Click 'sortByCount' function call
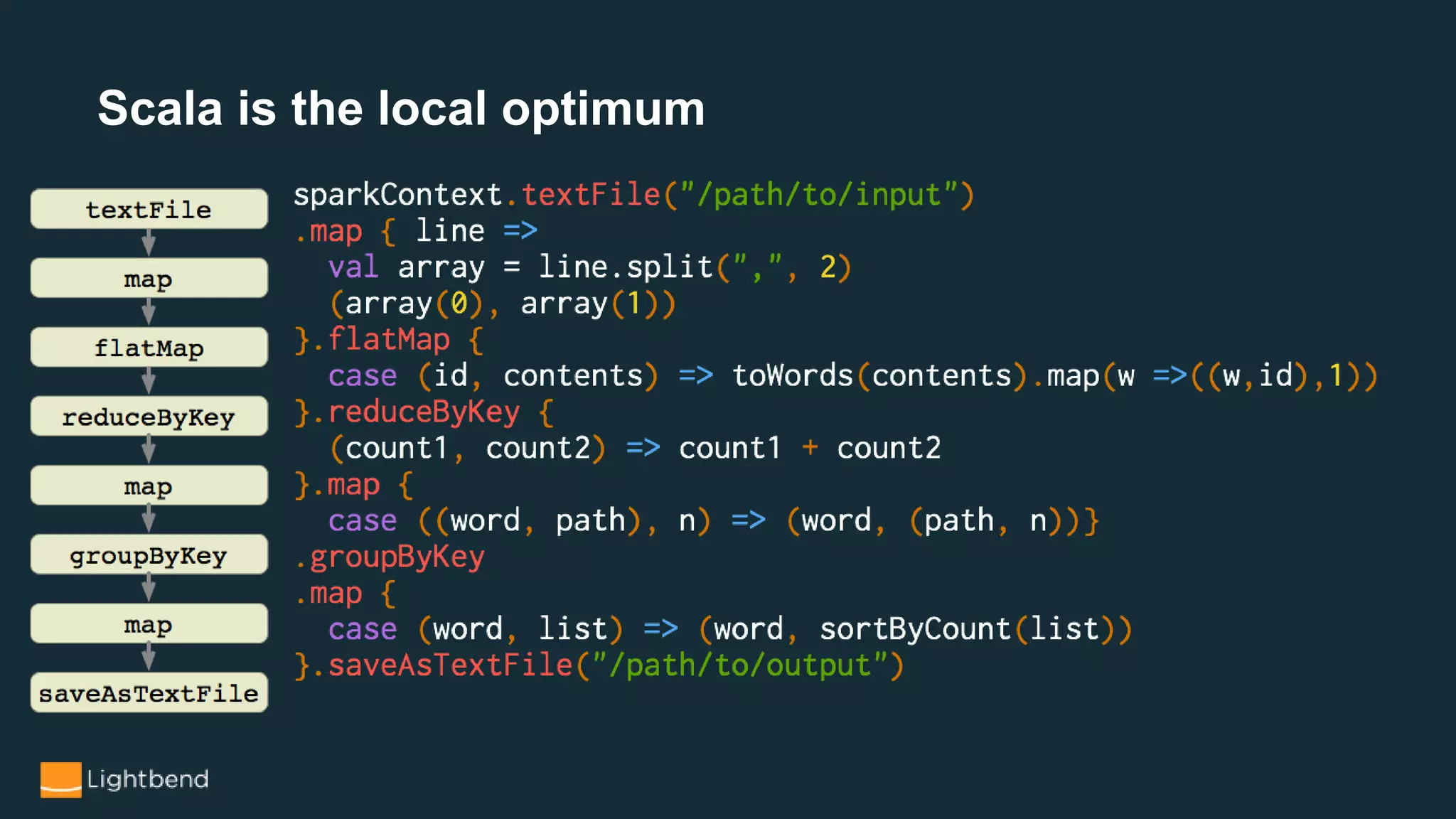1456x819 pixels. 915,628
